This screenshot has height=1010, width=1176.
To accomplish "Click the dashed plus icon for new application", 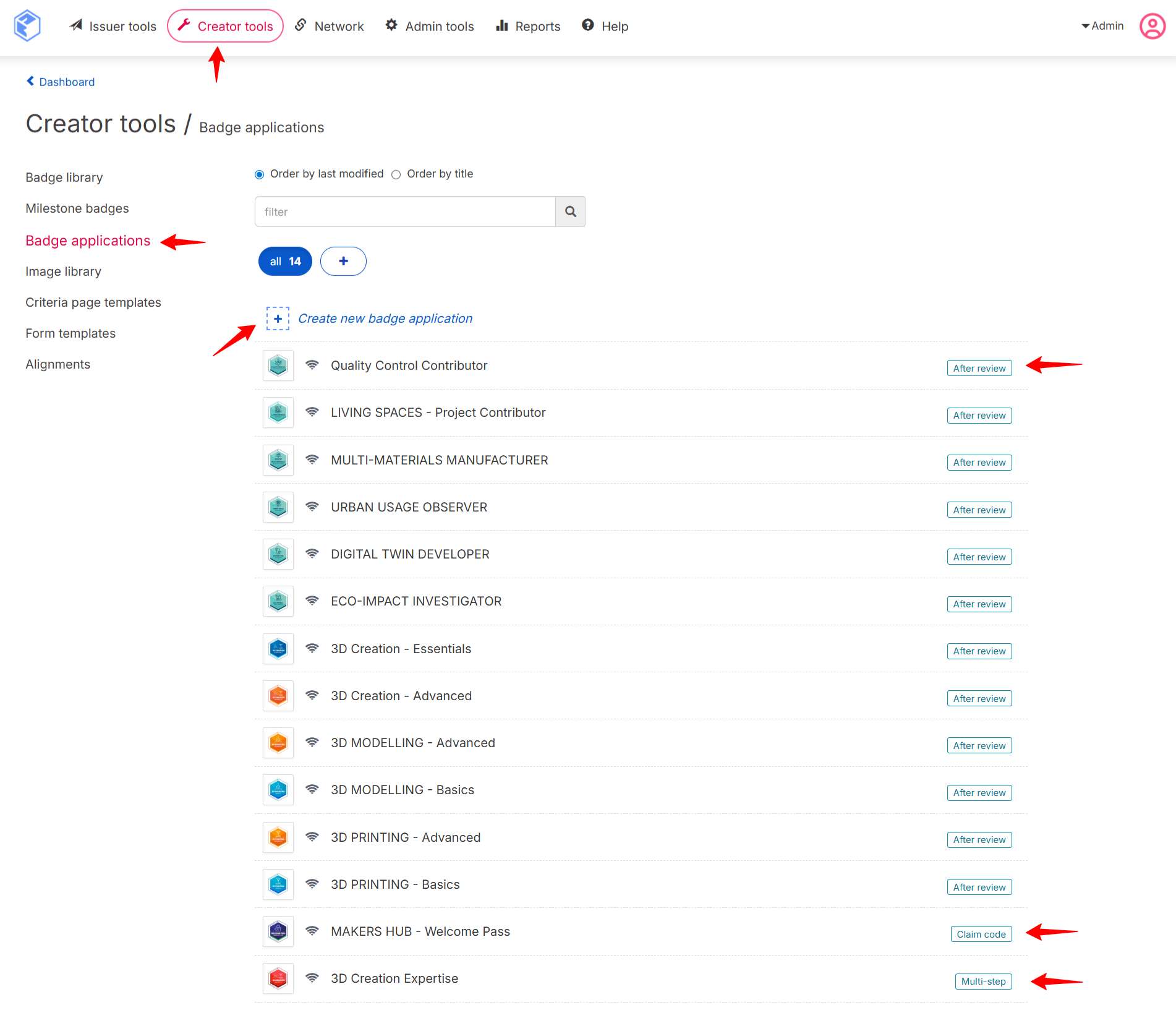I will tap(278, 319).
